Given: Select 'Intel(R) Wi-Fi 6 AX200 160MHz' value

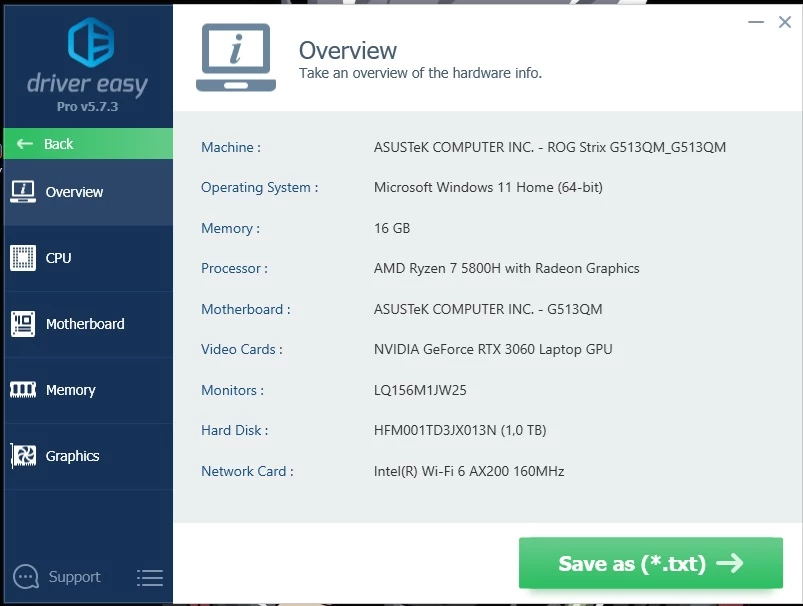Looking at the screenshot, I should point(469,471).
